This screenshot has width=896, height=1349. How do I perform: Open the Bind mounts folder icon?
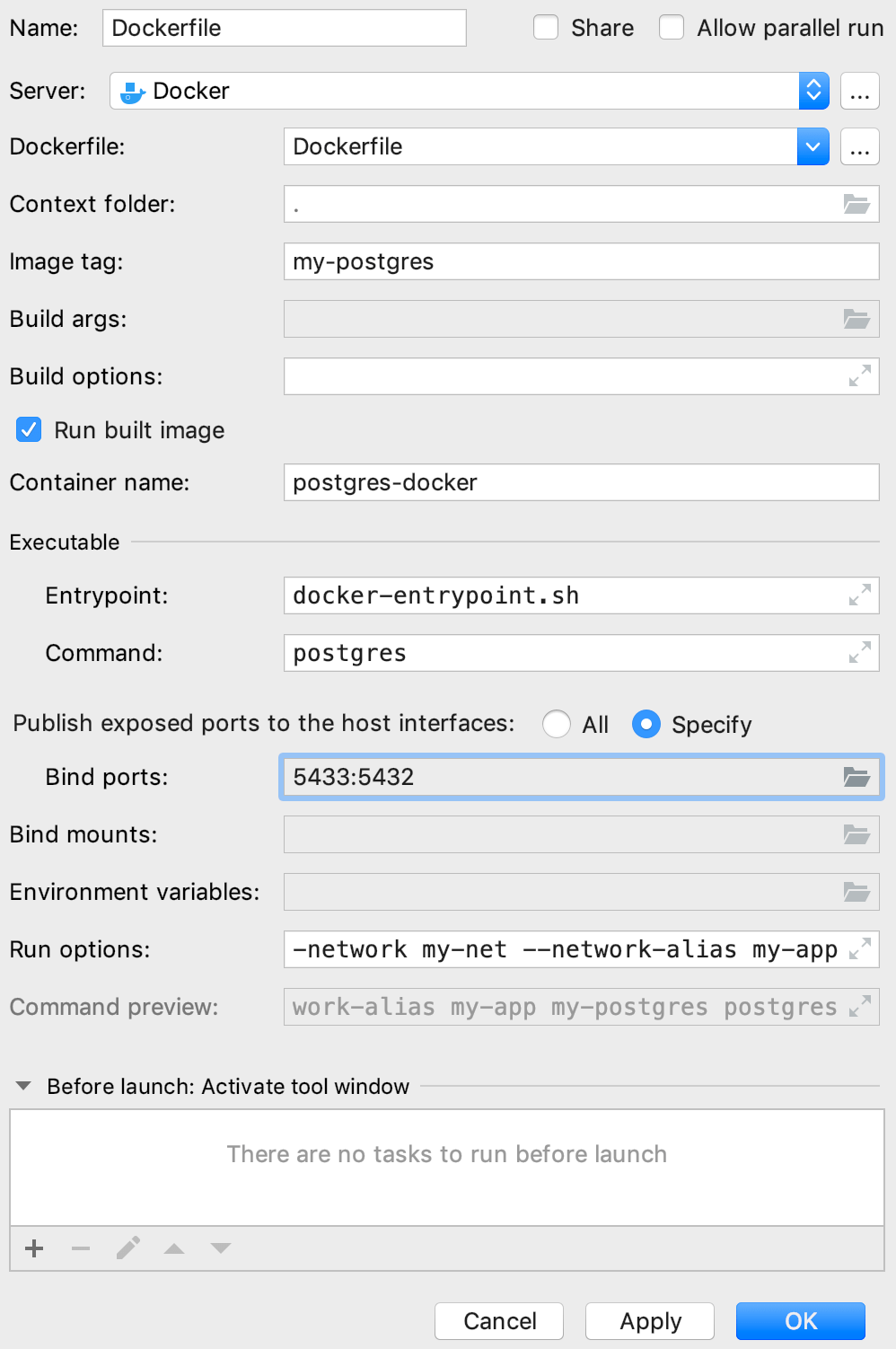(856, 834)
